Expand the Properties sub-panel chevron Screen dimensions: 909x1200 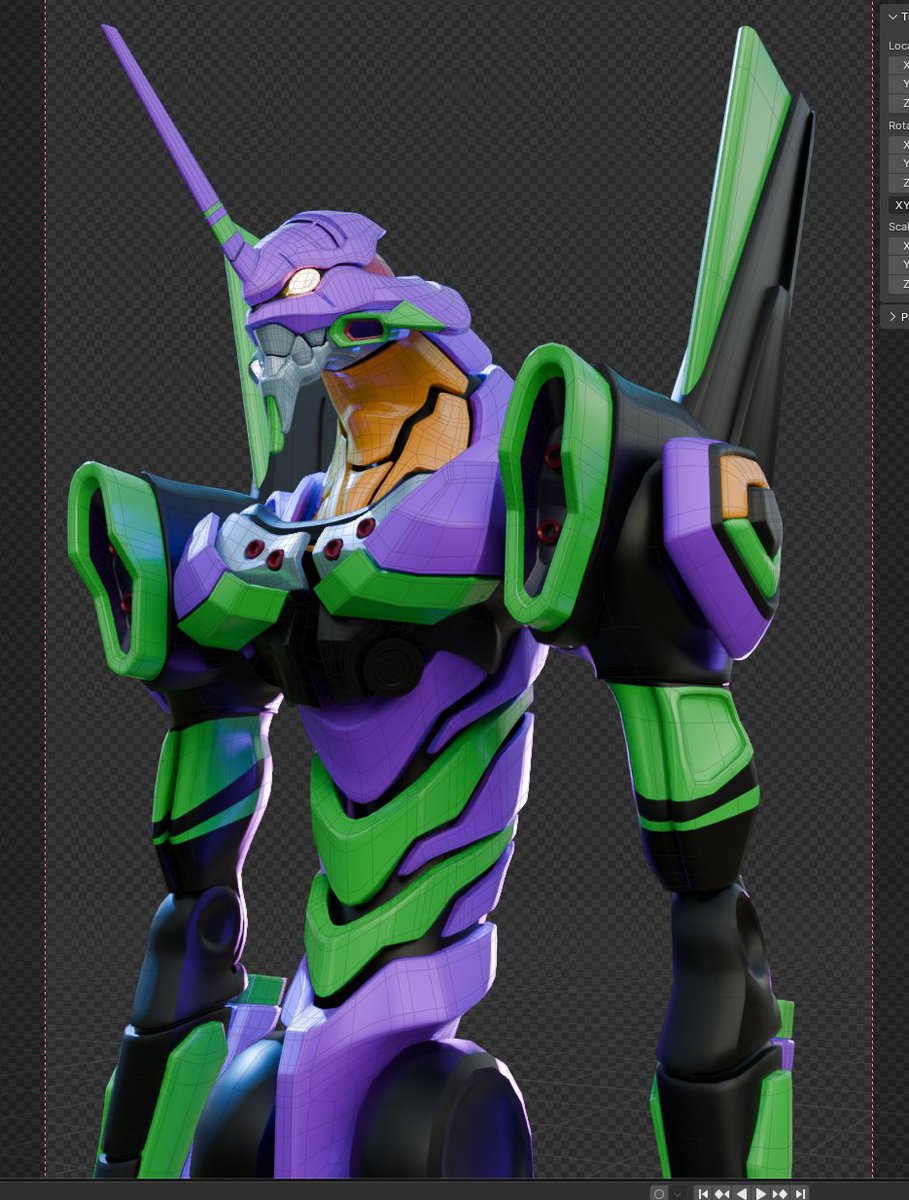point(893,317)
